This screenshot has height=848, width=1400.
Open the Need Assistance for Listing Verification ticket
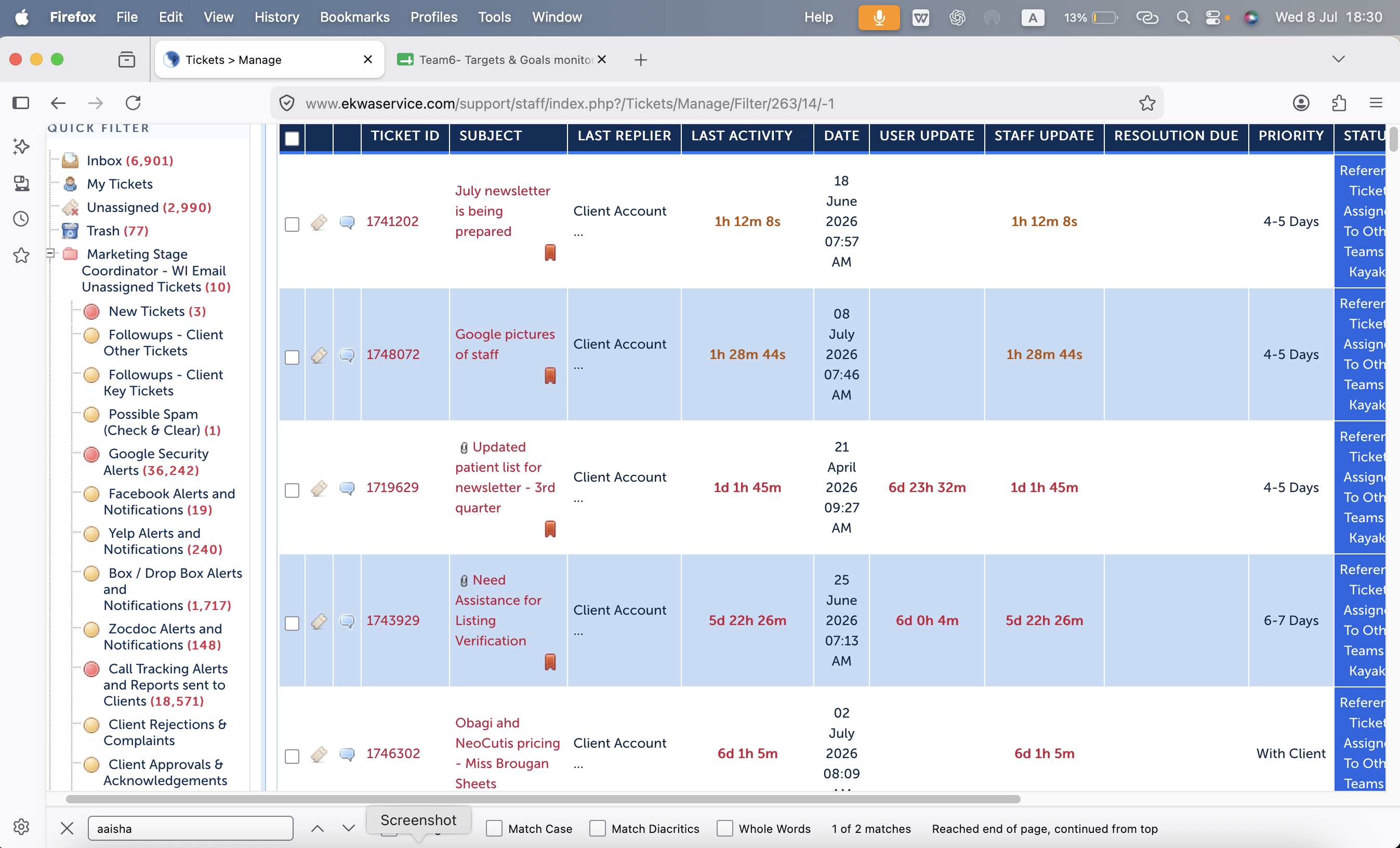[498, 610]
